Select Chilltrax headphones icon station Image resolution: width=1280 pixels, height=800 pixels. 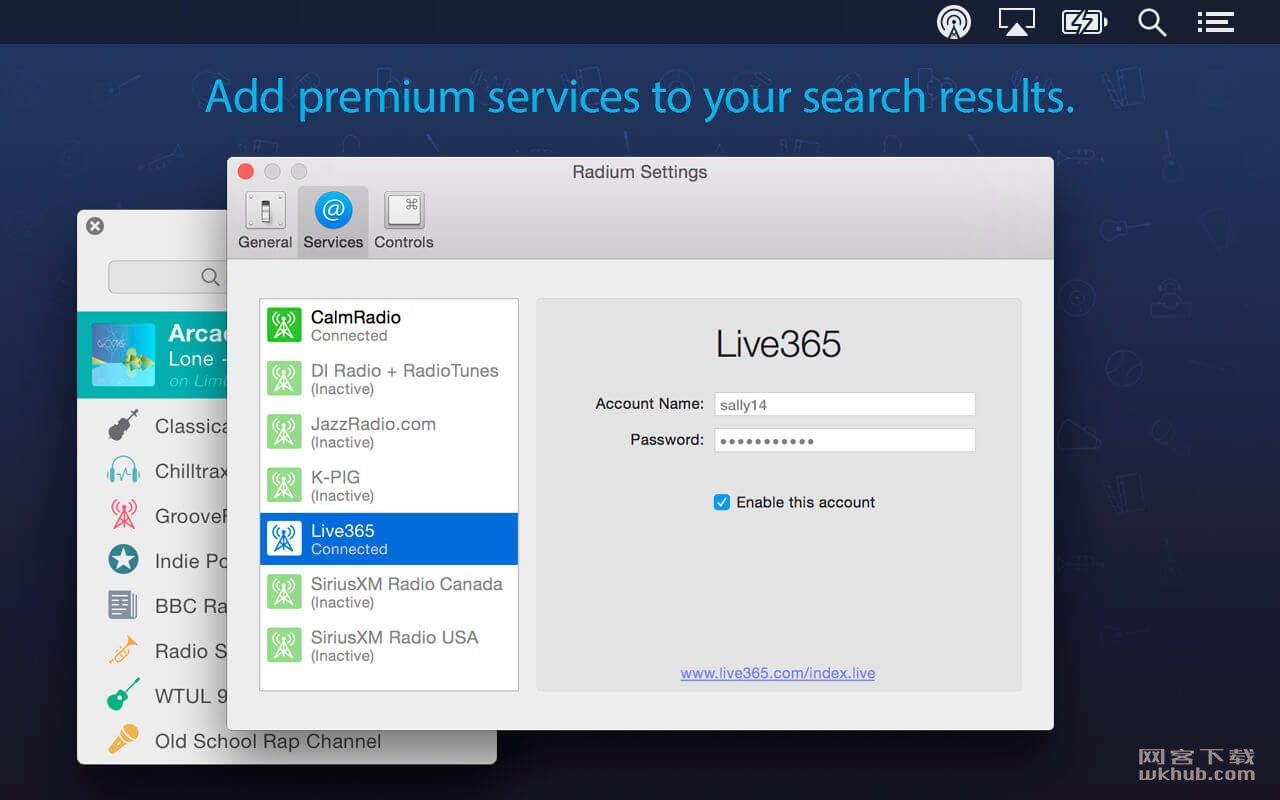click(123, 471)
